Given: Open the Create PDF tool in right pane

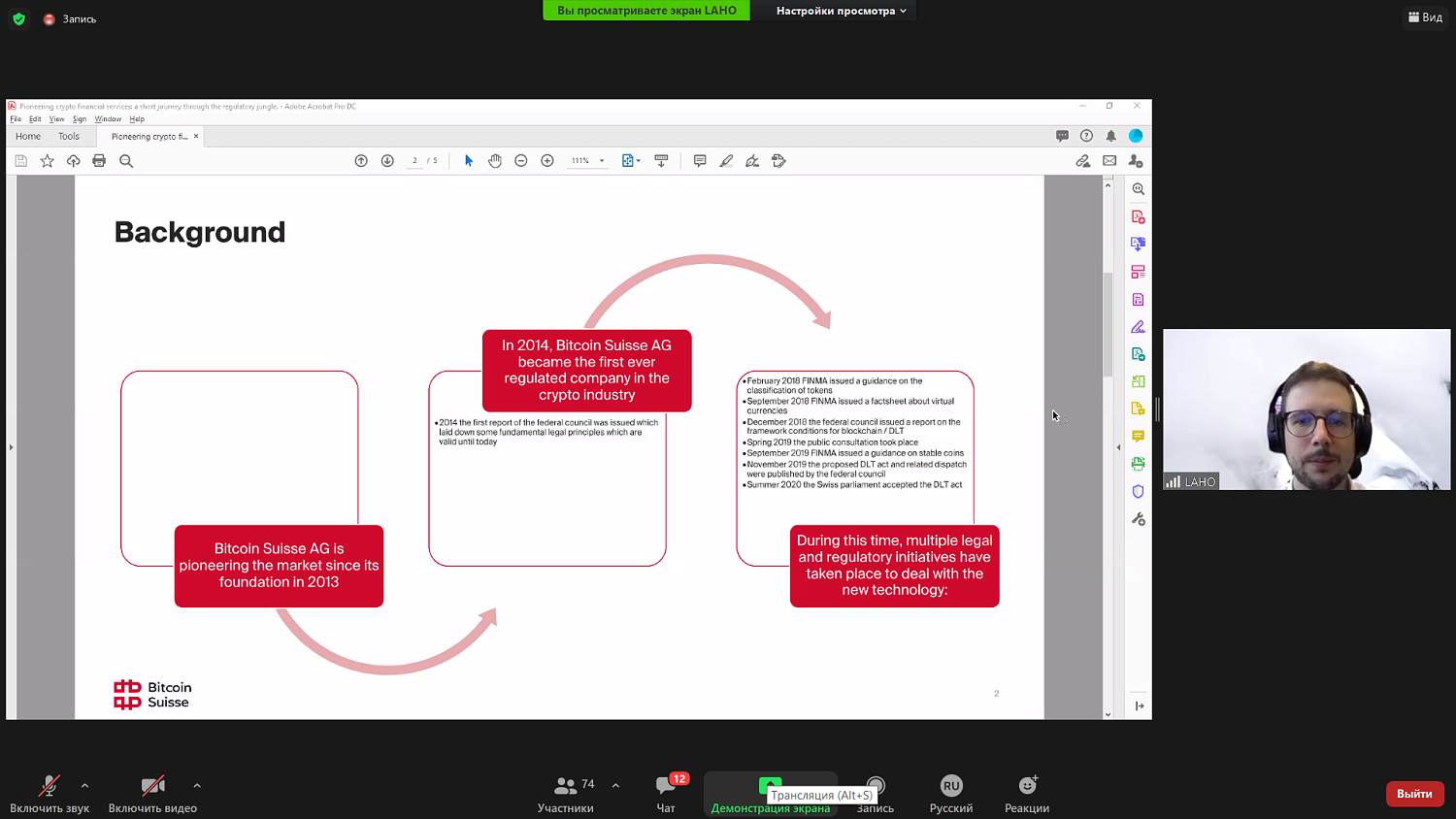Looking at the screenshot, I should pyautogui.click(x=1139, y=216).
